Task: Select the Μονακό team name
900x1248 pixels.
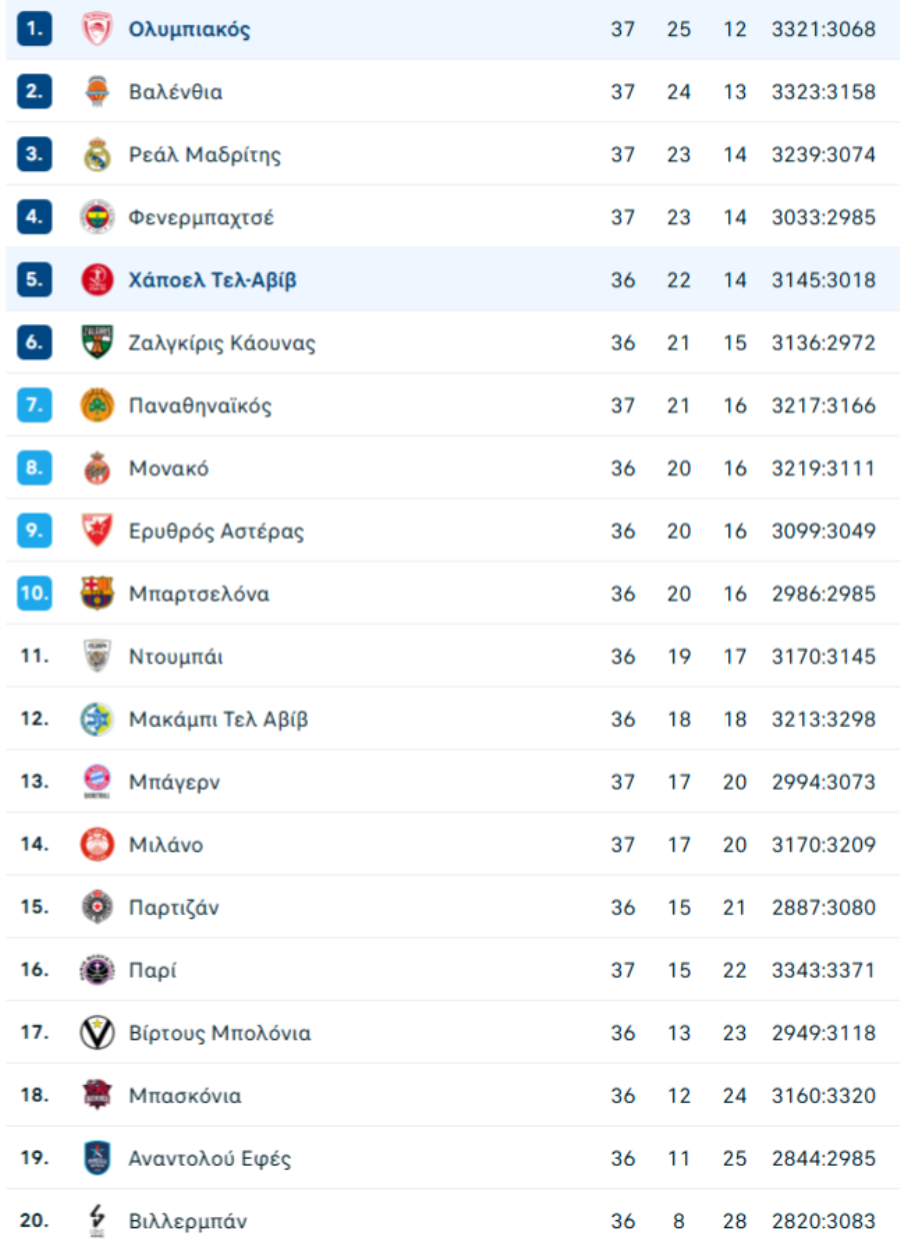Action: pos(168,468)
